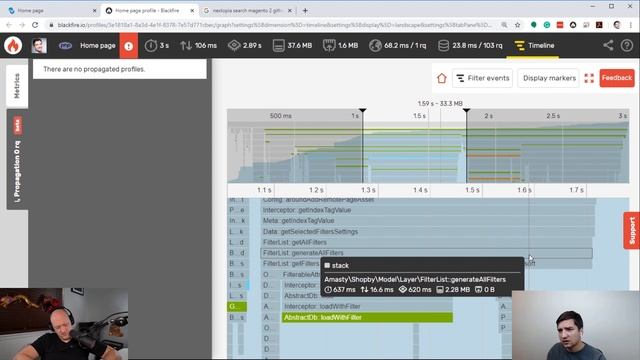Click the browser forward arrow

click(x=22, y=25)
